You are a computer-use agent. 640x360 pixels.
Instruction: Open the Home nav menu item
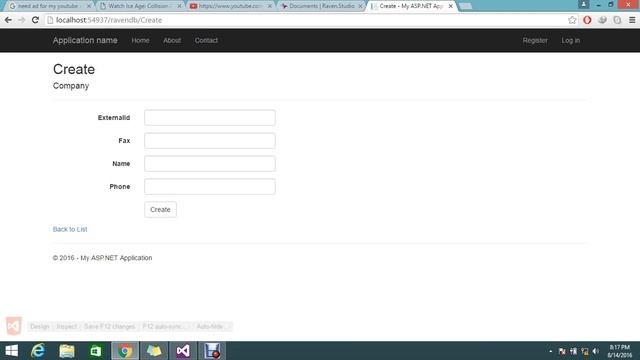[x=140, y=40]
